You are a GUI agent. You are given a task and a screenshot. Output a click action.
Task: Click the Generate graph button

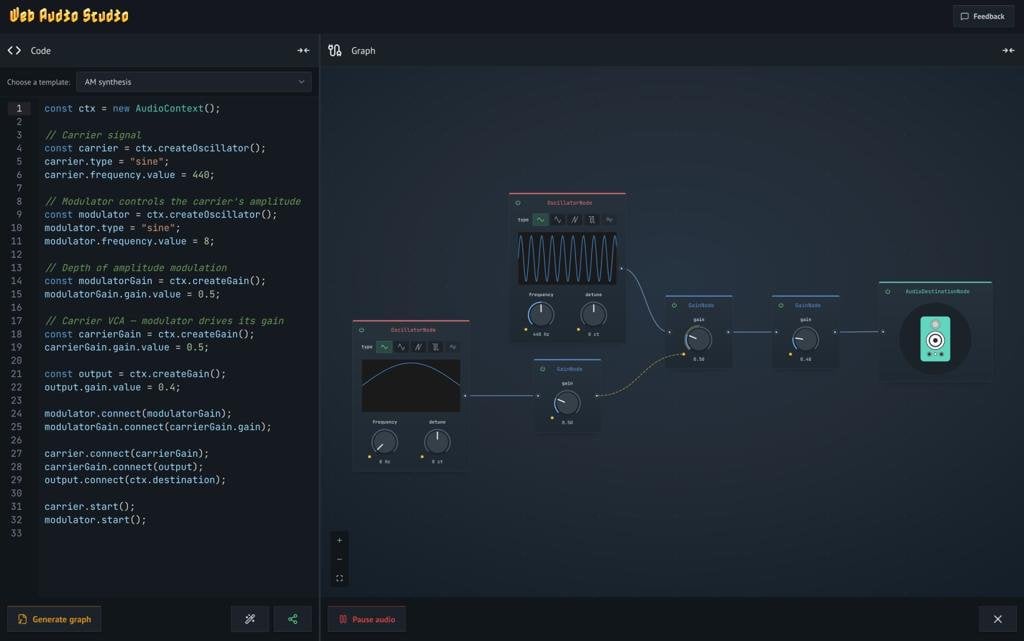[54, 619]
